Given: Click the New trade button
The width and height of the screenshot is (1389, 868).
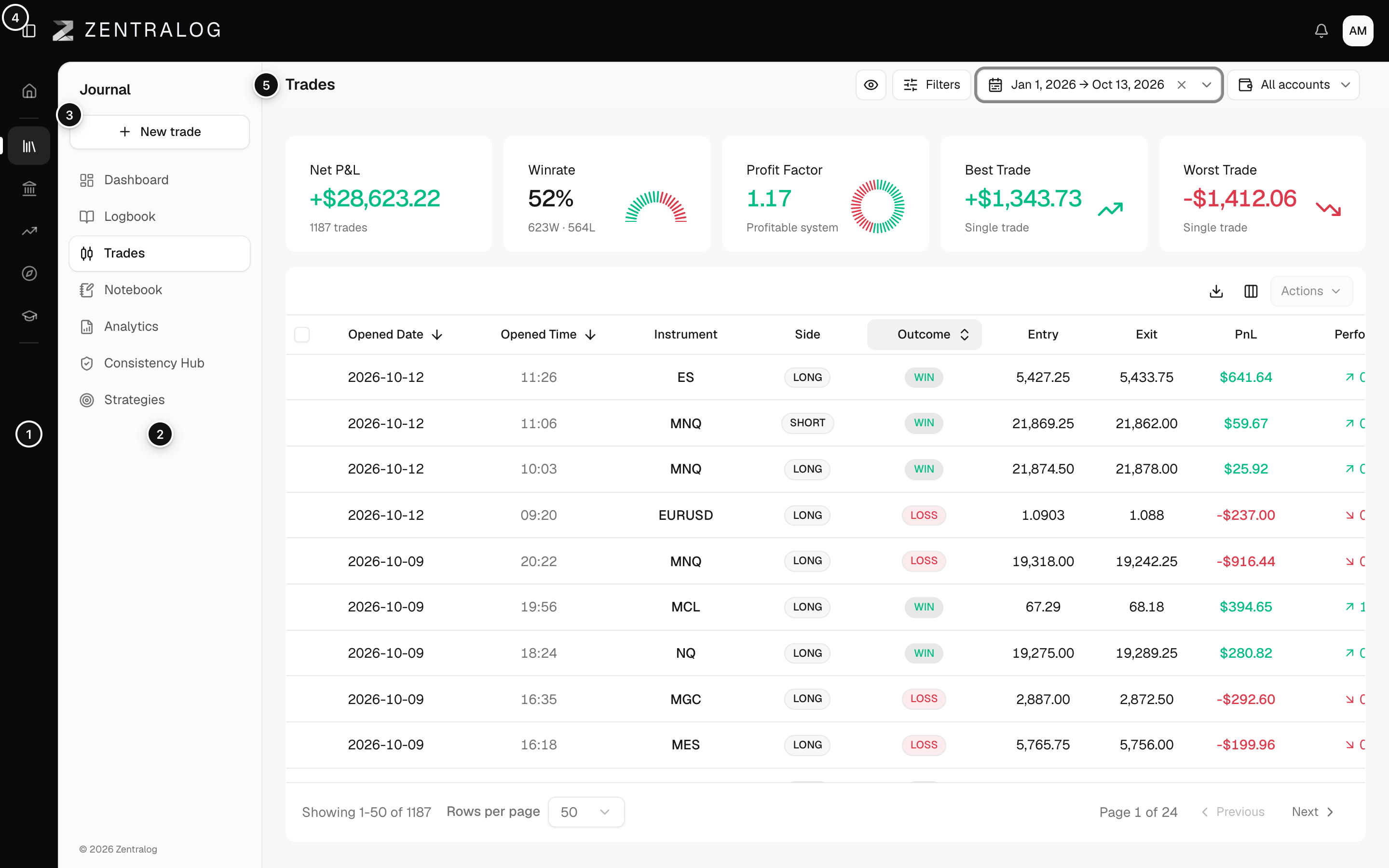Looking at the screenshot, I should 159,132.
